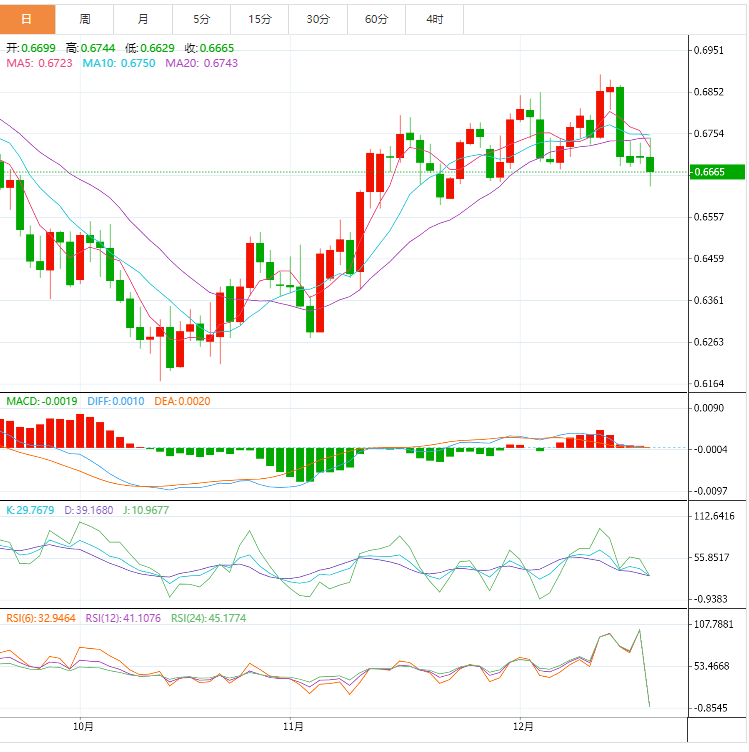
Task: Click the 10月 date marker on time axis
Action: click(84, 726)
